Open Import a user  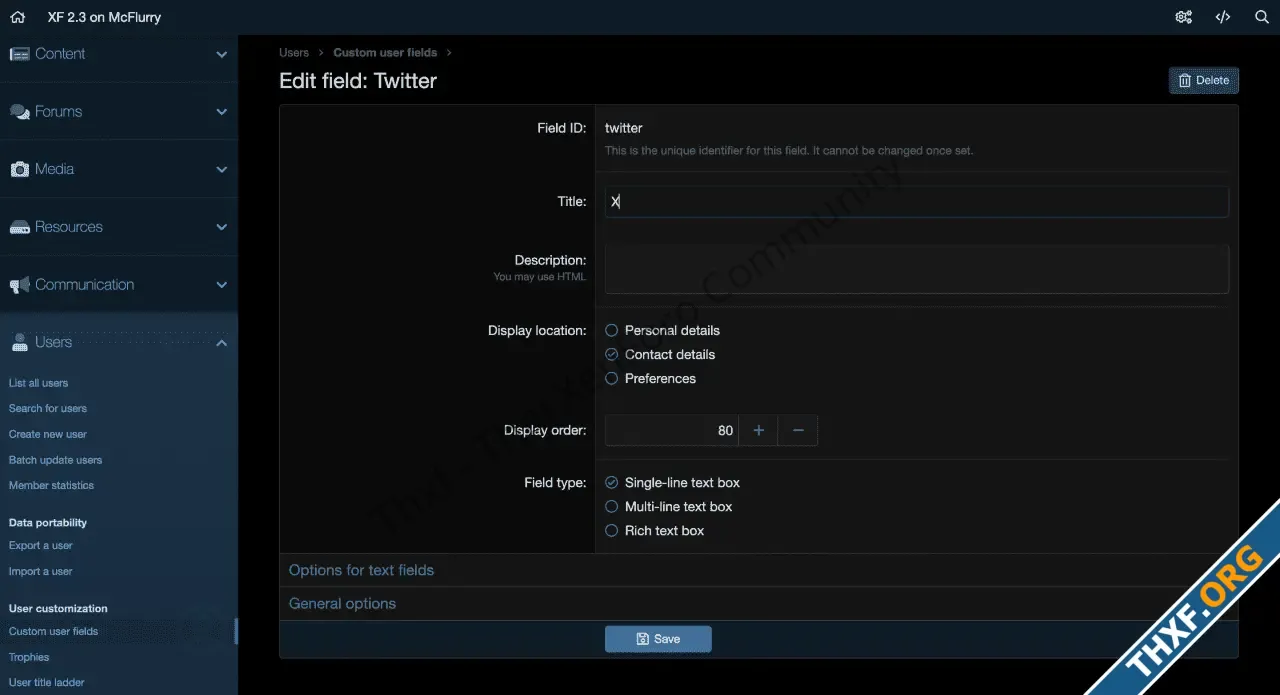coord(41,571)
